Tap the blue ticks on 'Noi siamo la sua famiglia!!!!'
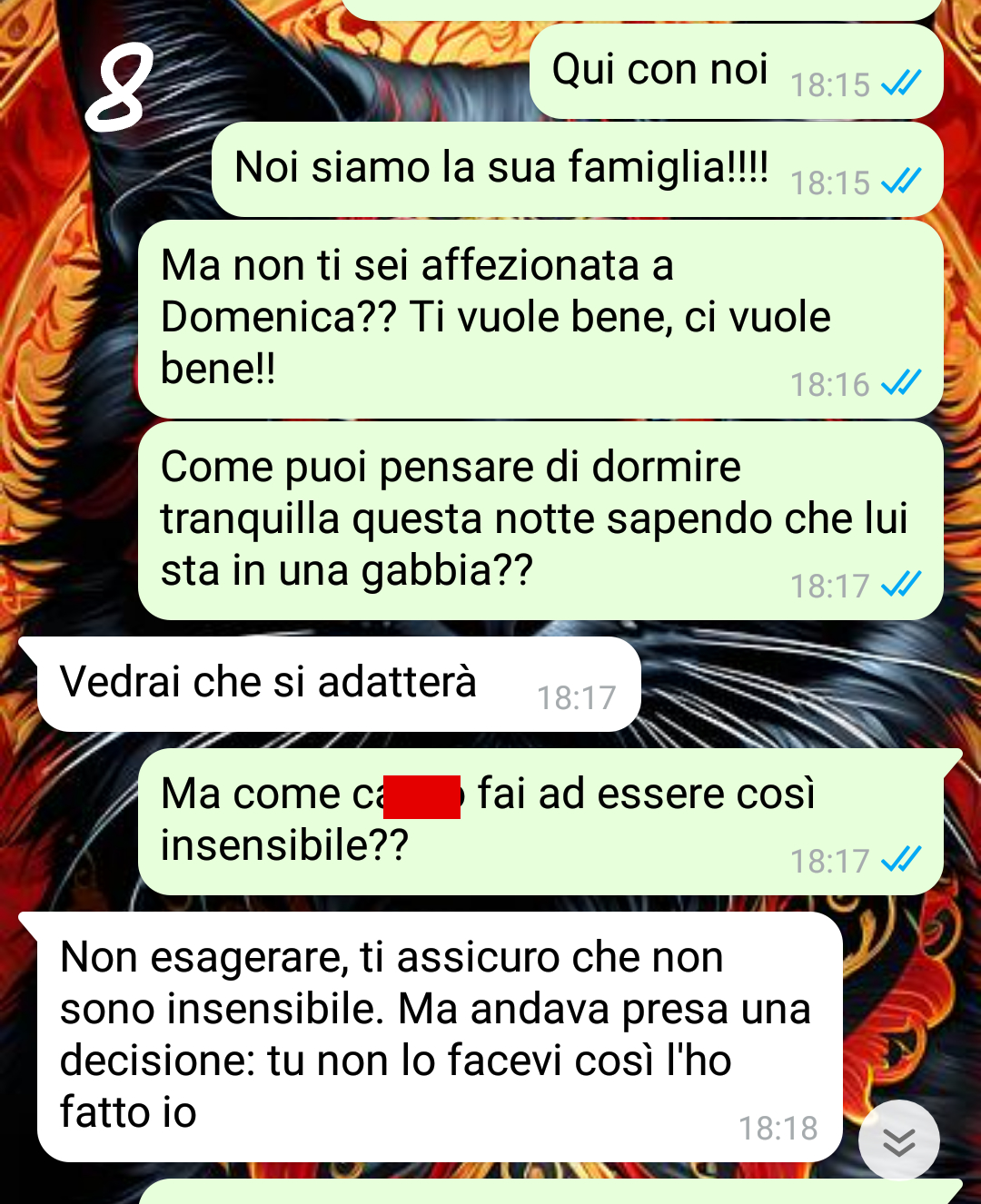 click(901, 182)
